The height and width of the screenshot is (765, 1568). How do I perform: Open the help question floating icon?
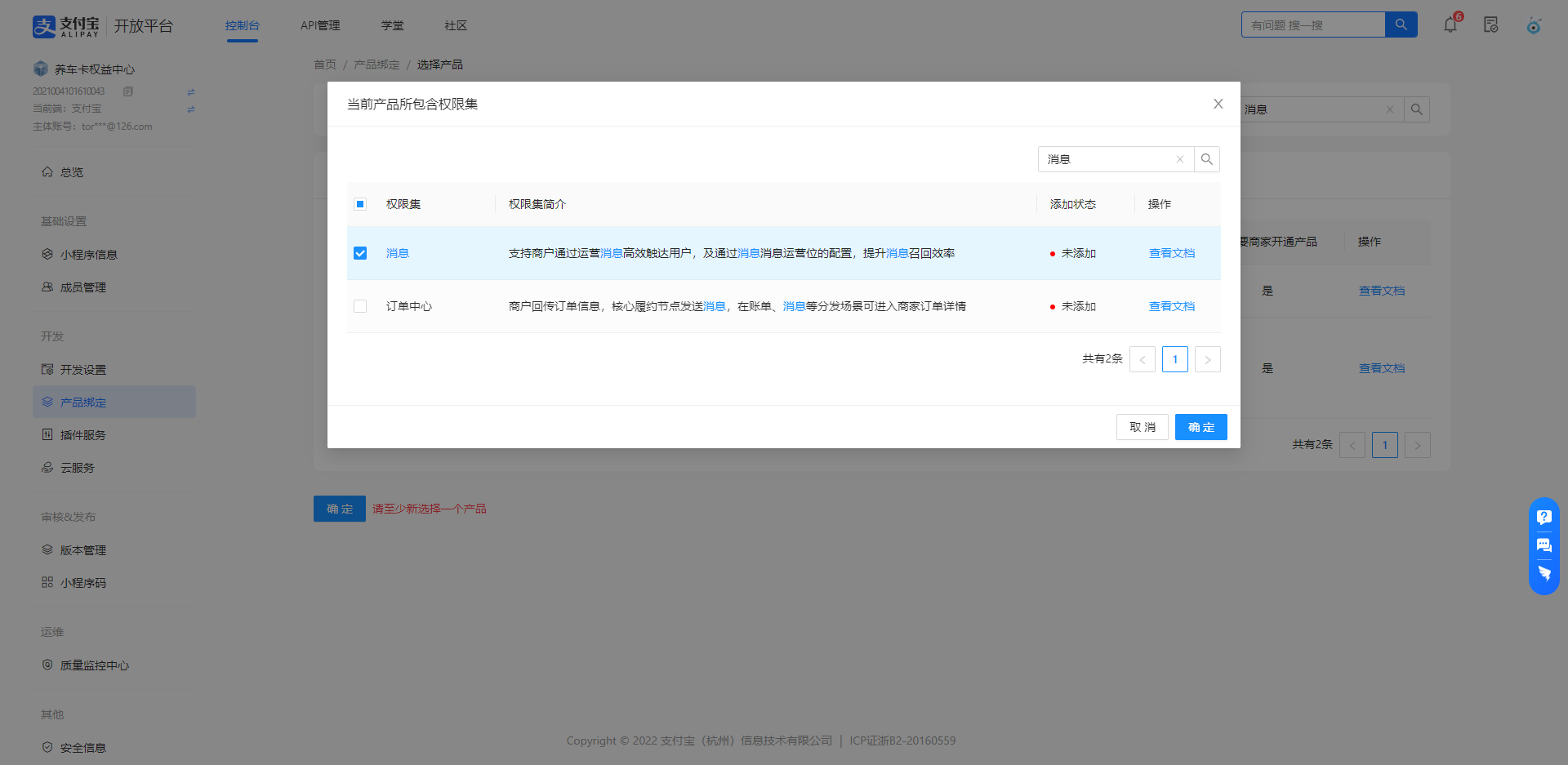click(x=1543, y=517)
